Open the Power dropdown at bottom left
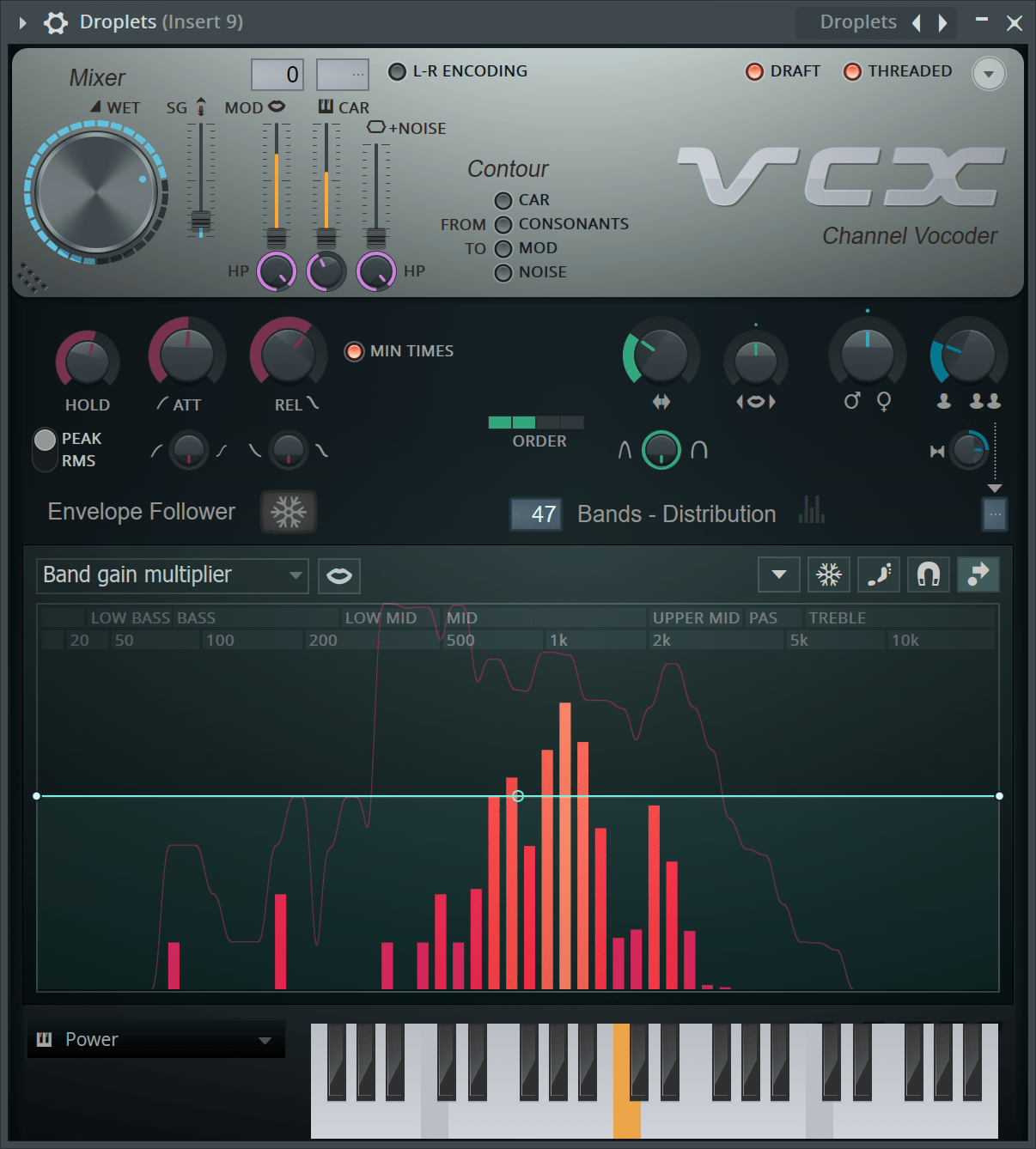 pos(155,1039)
